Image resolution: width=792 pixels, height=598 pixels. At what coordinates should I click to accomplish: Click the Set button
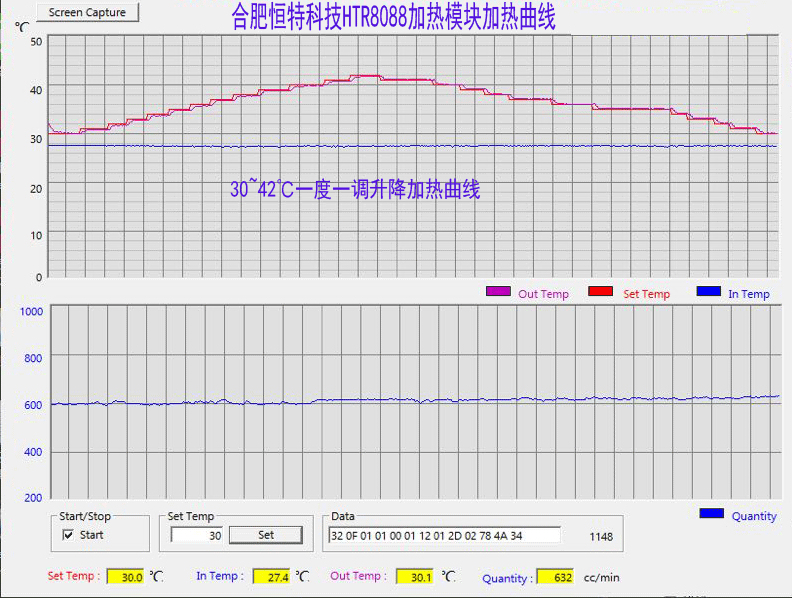tap(266, 535)
